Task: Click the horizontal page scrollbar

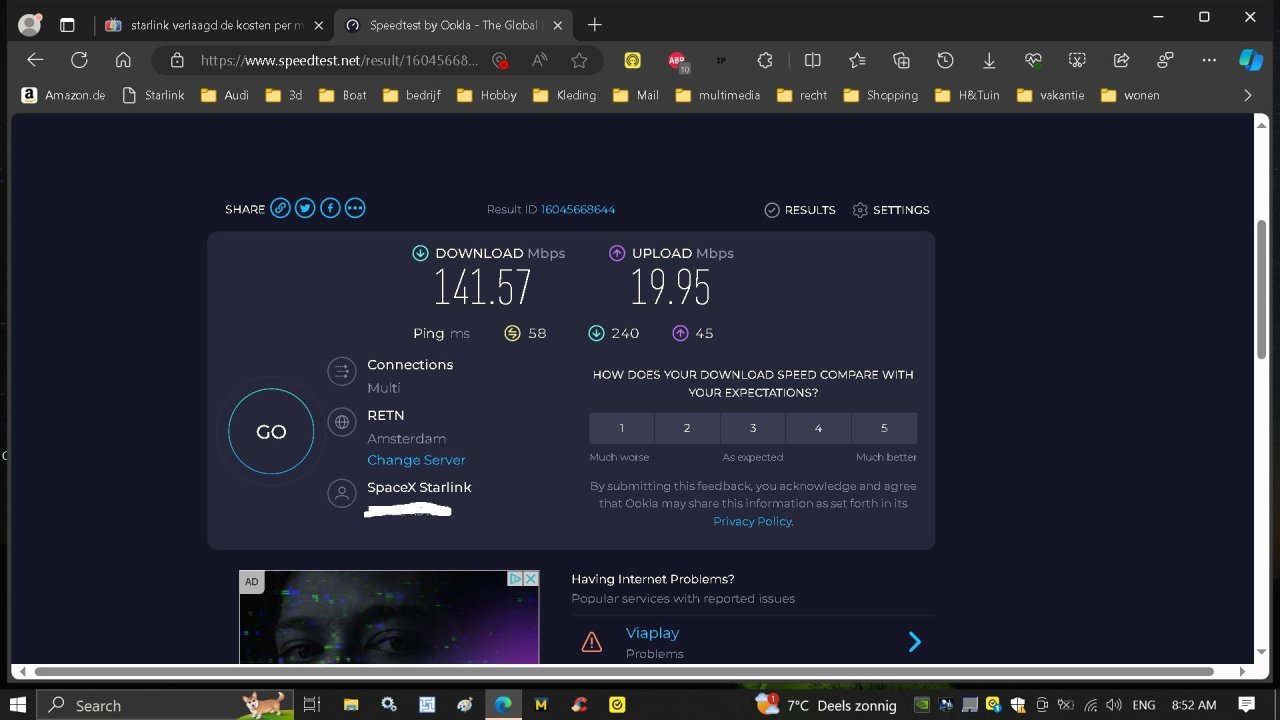Action: (624, 672)
